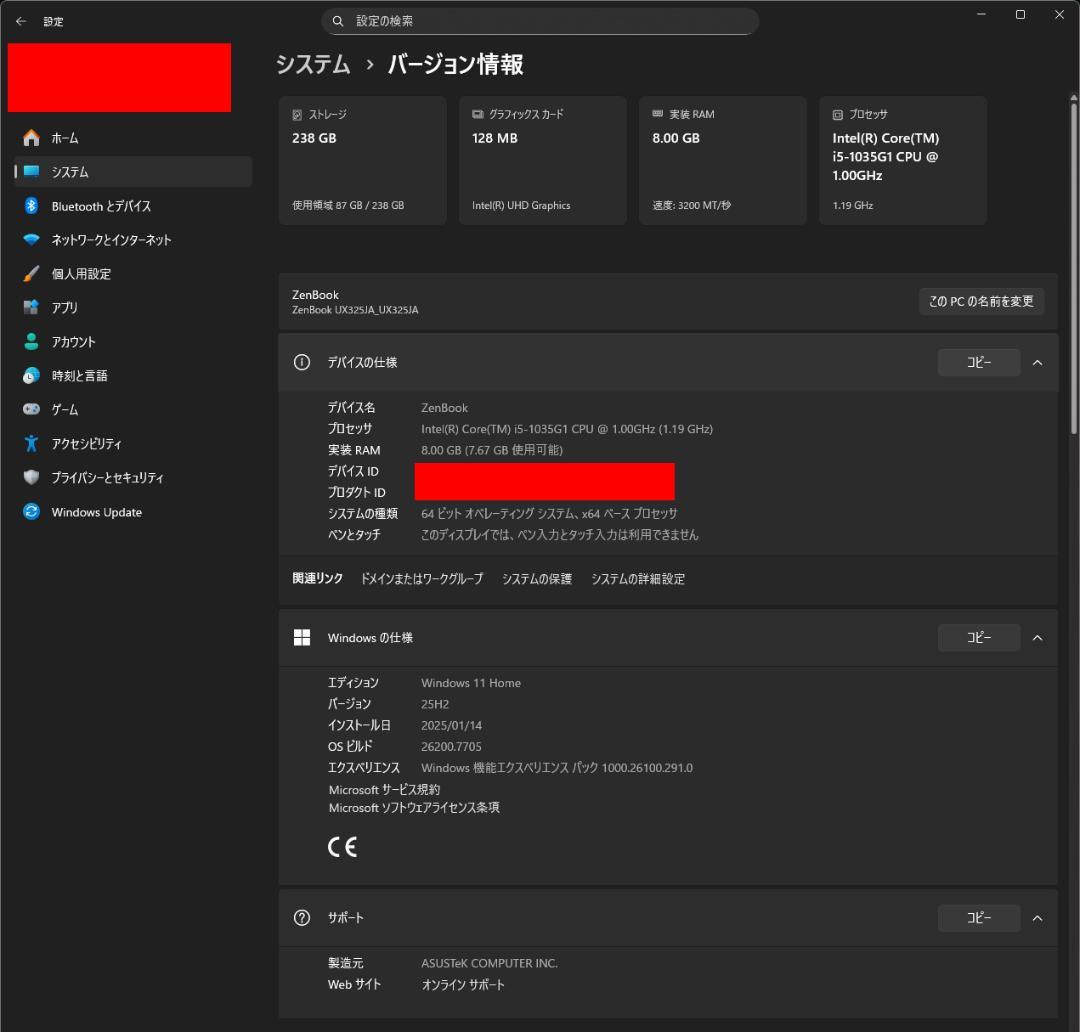Viewport: 1080px width, 1032px height.
Task: Collapse the サポート section
Action: (x=1037, y=917)
